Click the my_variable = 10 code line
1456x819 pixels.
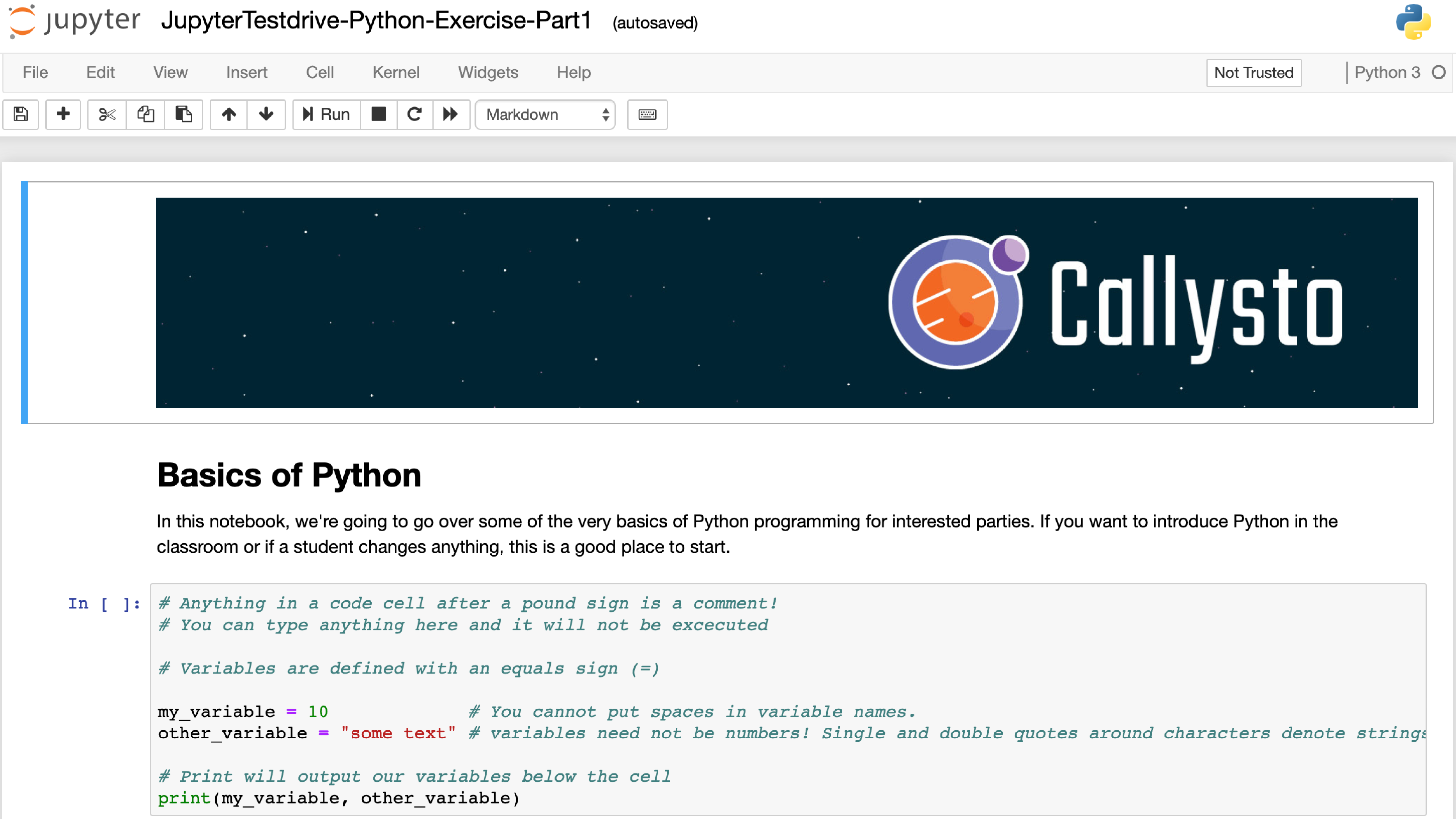click(243, 712)
